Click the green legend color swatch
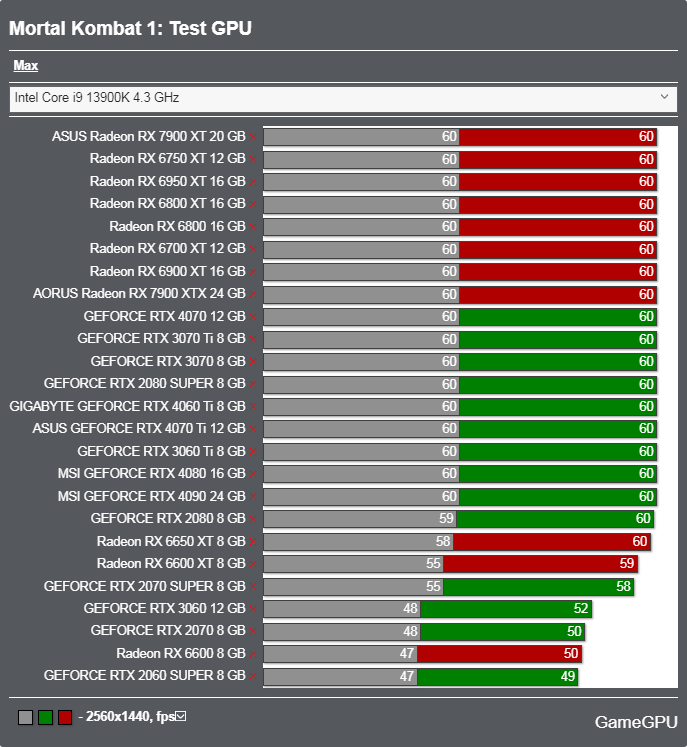Image resolution: width=687 pixels, height=747 pixels. click(45, 717)
